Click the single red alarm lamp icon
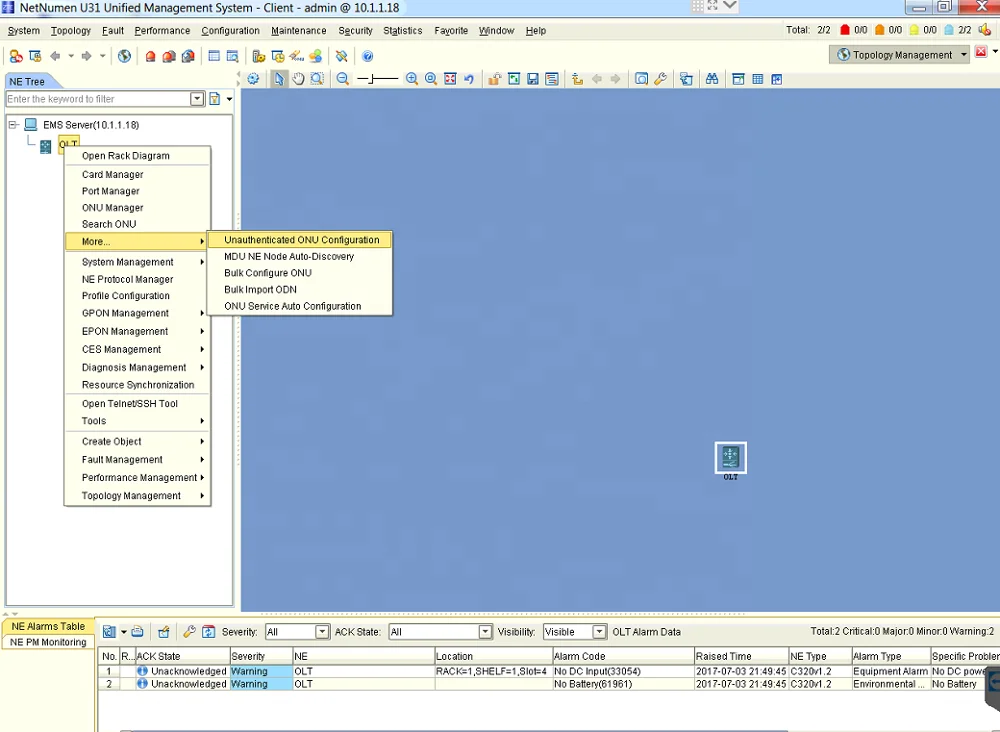Screen dimensions: 1000x732 click(151, 56)
